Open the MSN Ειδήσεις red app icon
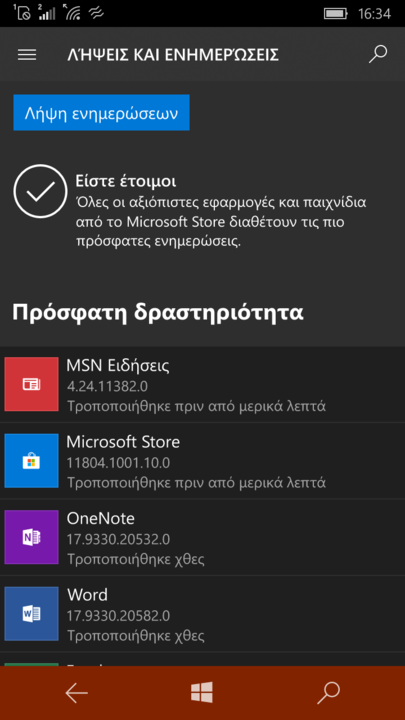The height and width of the screenshot is (720, 405). pyautogui.click(x=31, y=384)
